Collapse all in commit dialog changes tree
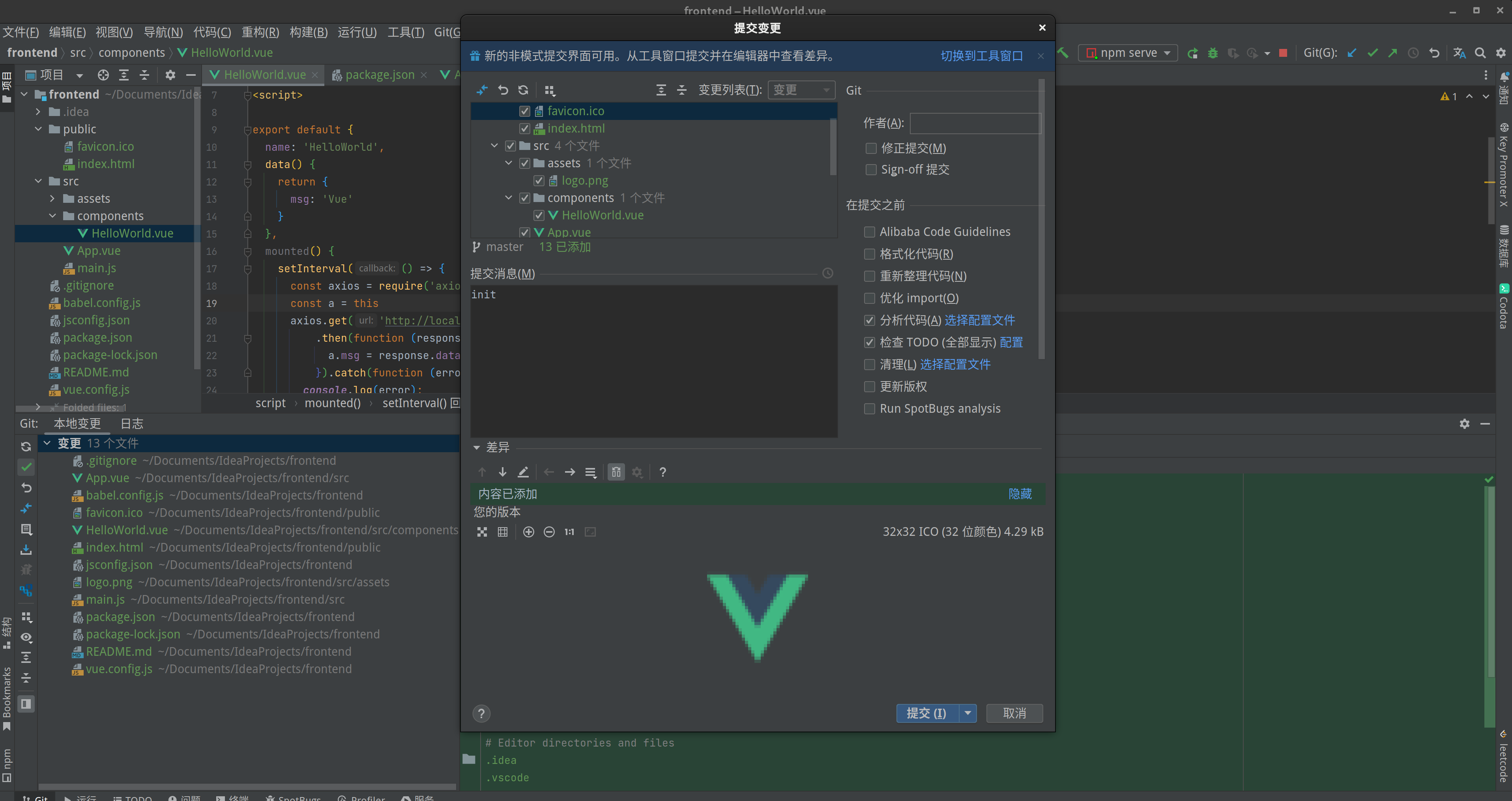This screenshot has width=1512, height=801. [x=681, y=90]
